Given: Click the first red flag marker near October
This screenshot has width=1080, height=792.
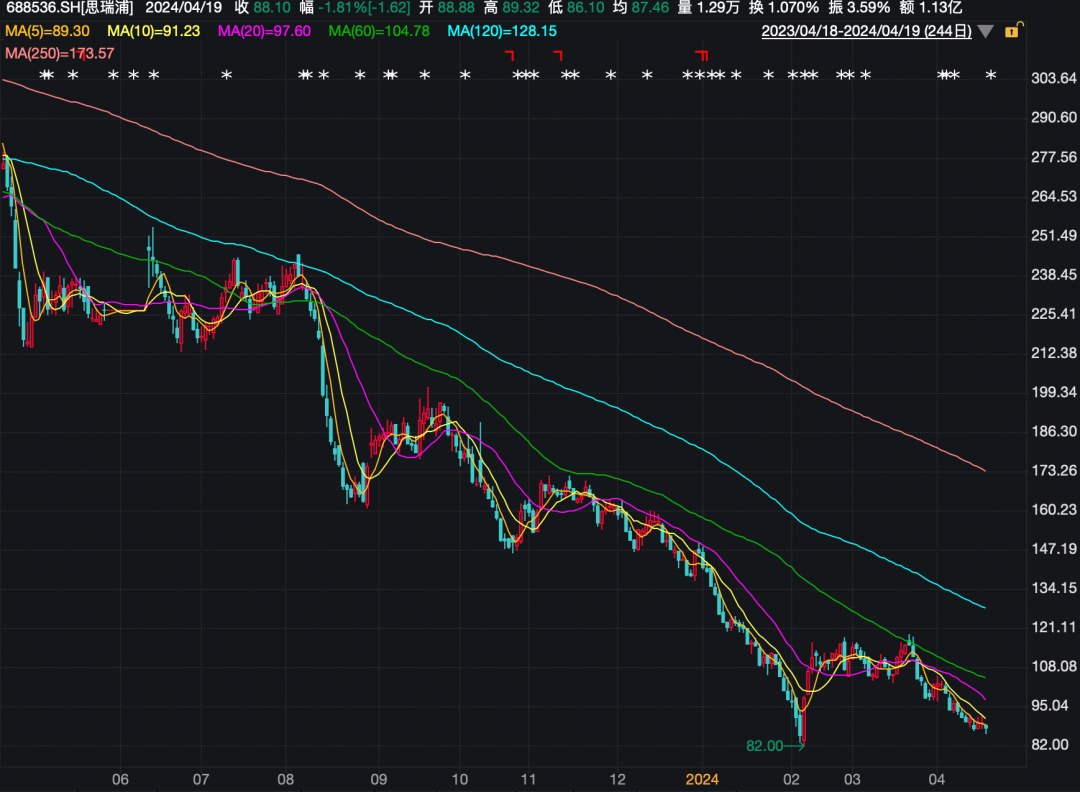Looking at the screenshot, I should [x=509, y=55].
